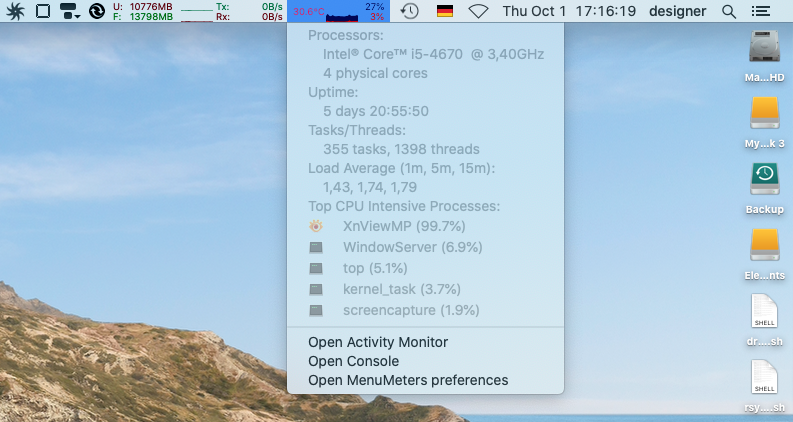The width and height of the screenshot is (793, 422).
Task: Click load average values 1,43, 1,74, 1,79
Action: pos(370,187)
